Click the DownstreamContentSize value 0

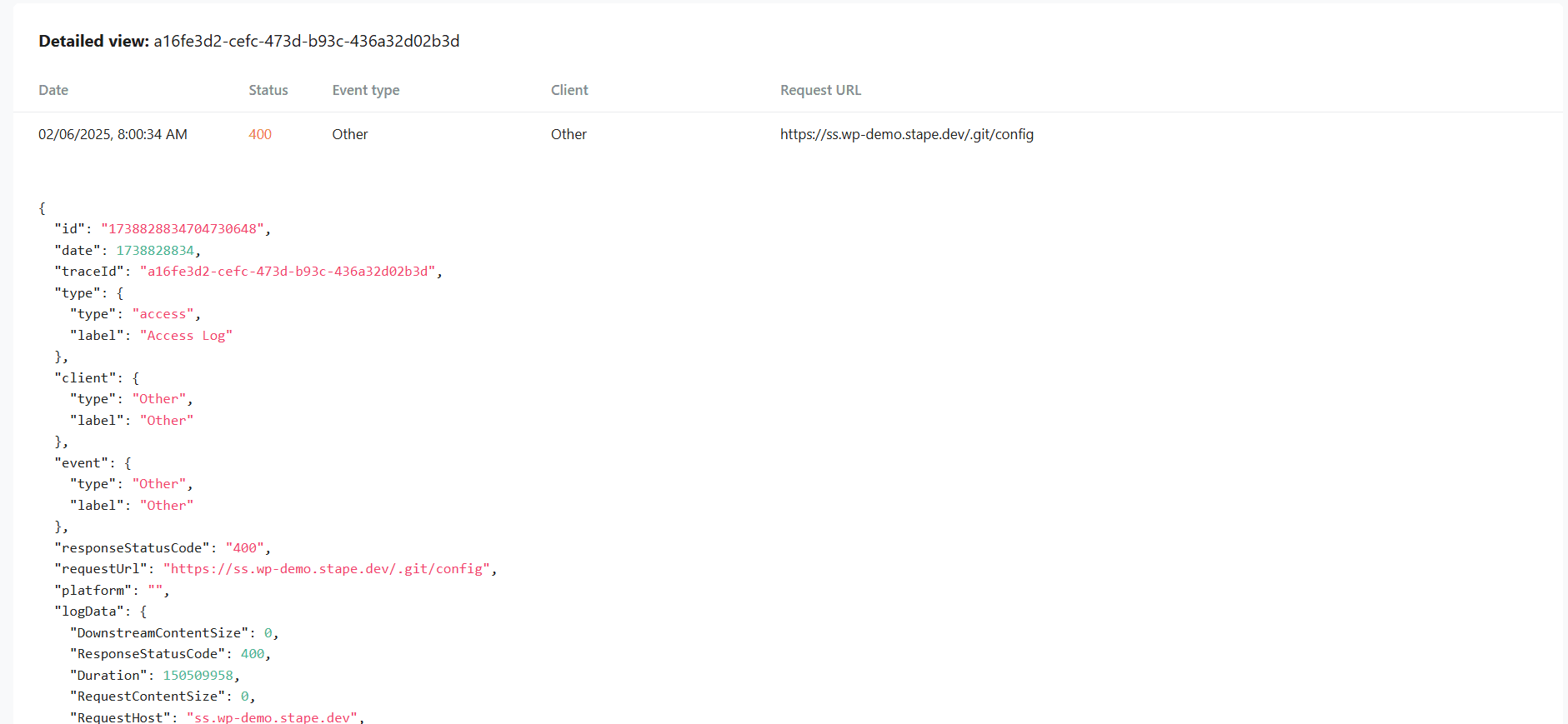pyautogui.click(x=268, y=632)
